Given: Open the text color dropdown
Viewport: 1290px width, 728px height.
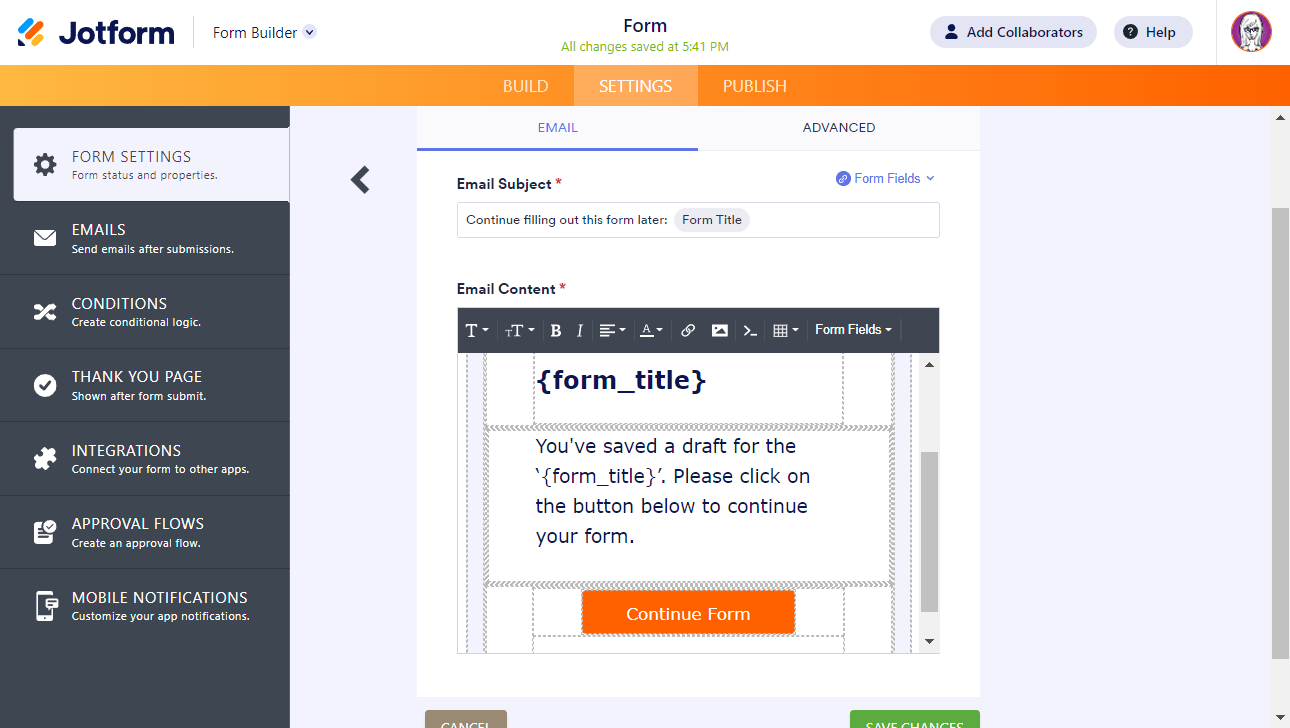Looking at the screenshot, I should click(651, 330).
